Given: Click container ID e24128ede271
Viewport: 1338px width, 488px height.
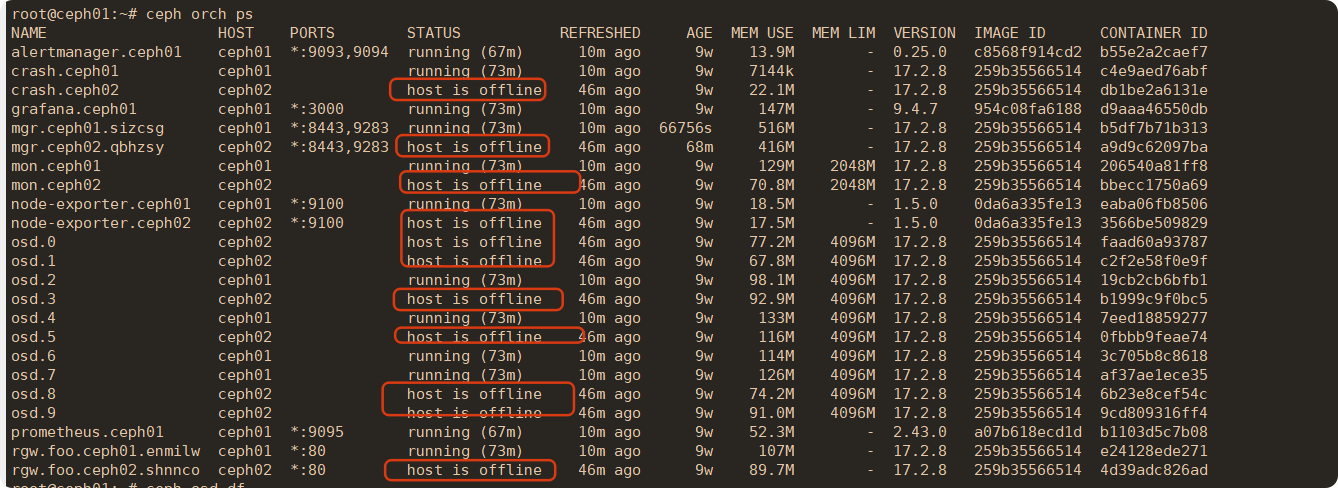Looking at the screenshot, I should 1154,451.
